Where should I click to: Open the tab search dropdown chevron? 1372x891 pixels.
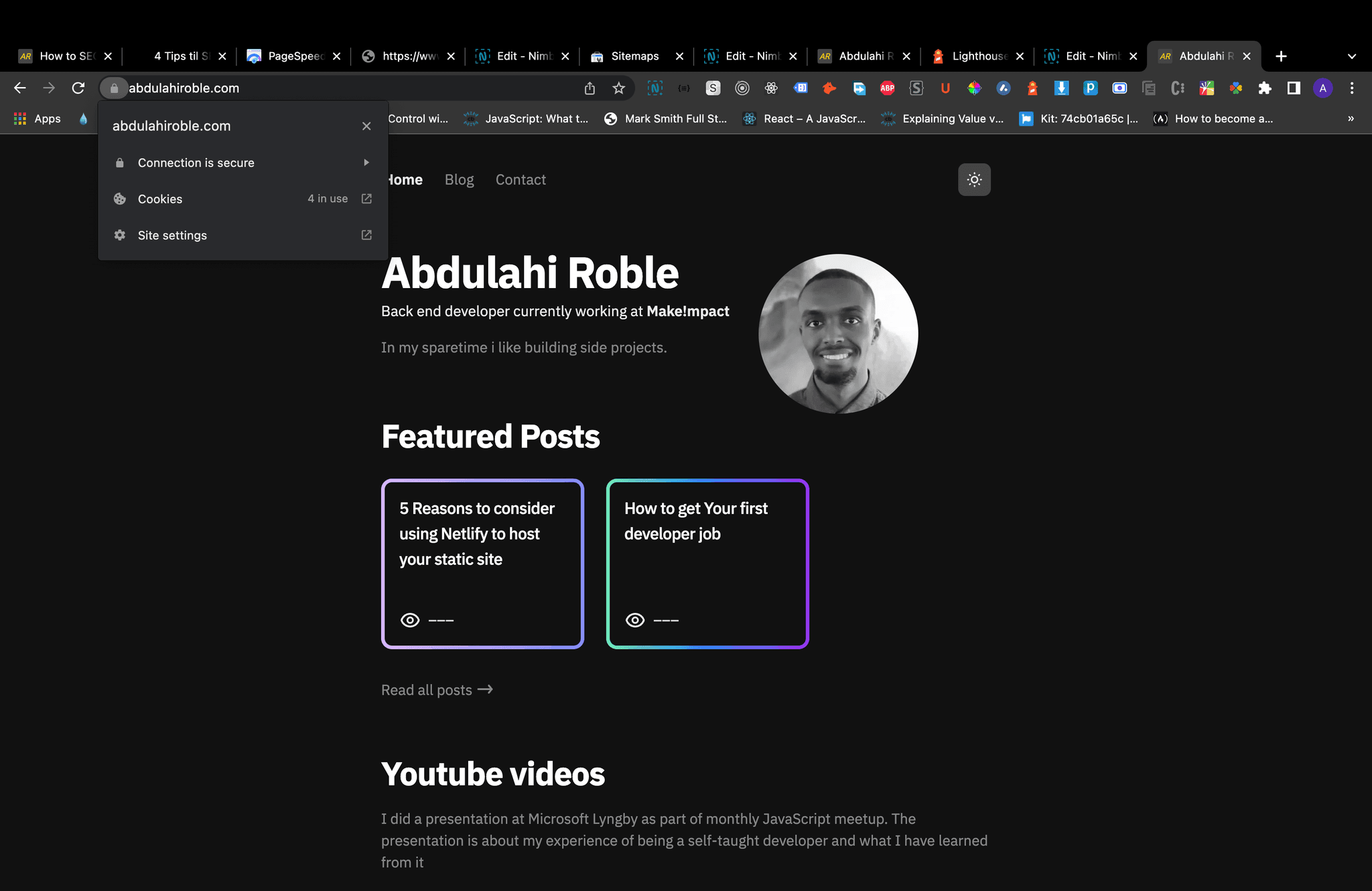click(x=1351, y=56)
